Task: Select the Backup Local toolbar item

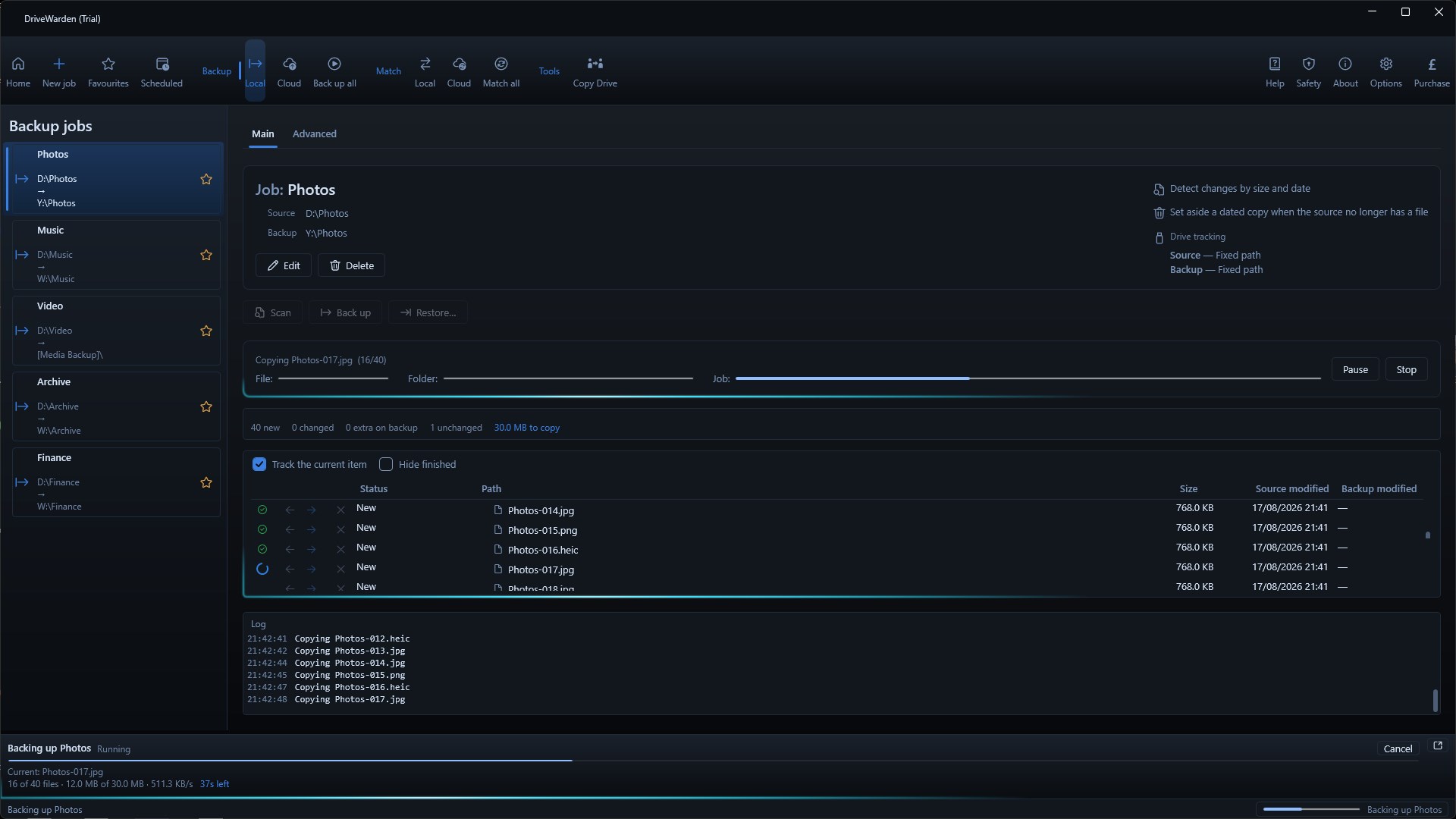Action: coord(255,72)
